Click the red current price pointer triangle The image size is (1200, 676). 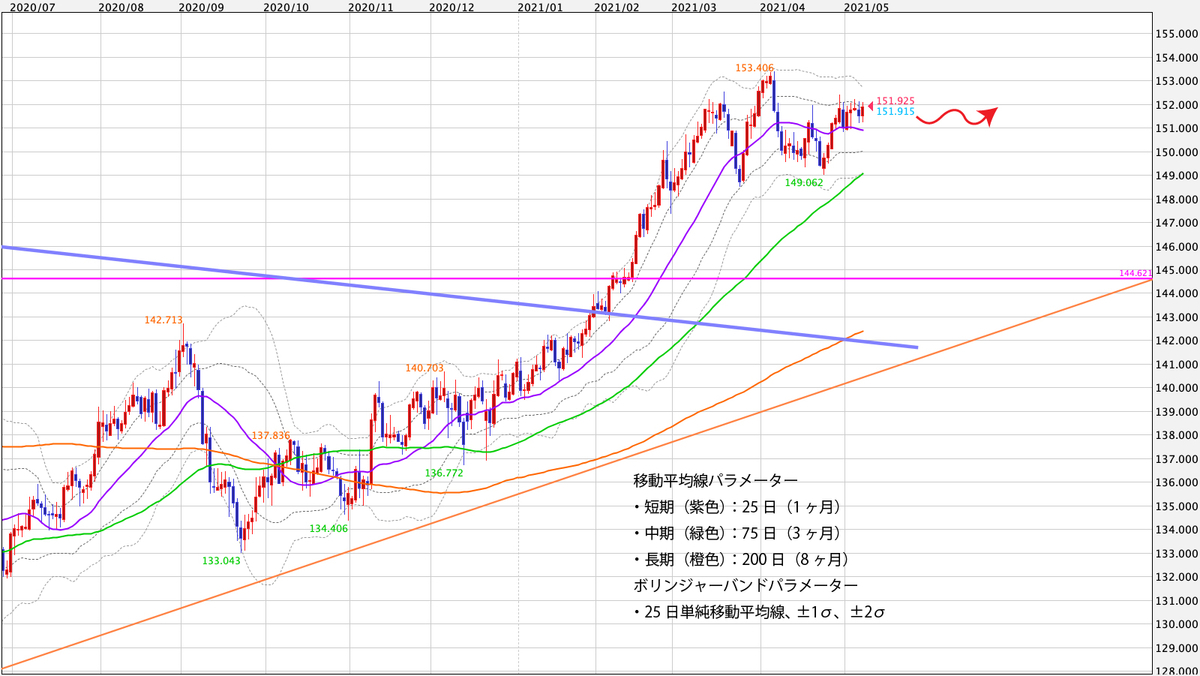click(x=870, y=104)
